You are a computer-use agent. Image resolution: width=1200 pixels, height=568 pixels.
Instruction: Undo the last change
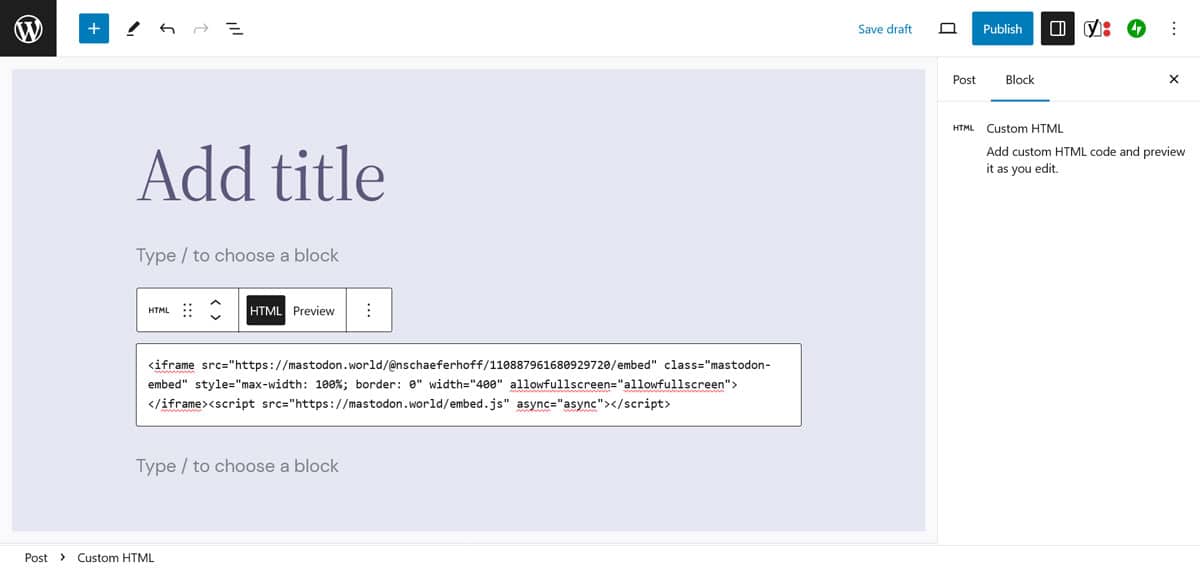coord(167,29)
